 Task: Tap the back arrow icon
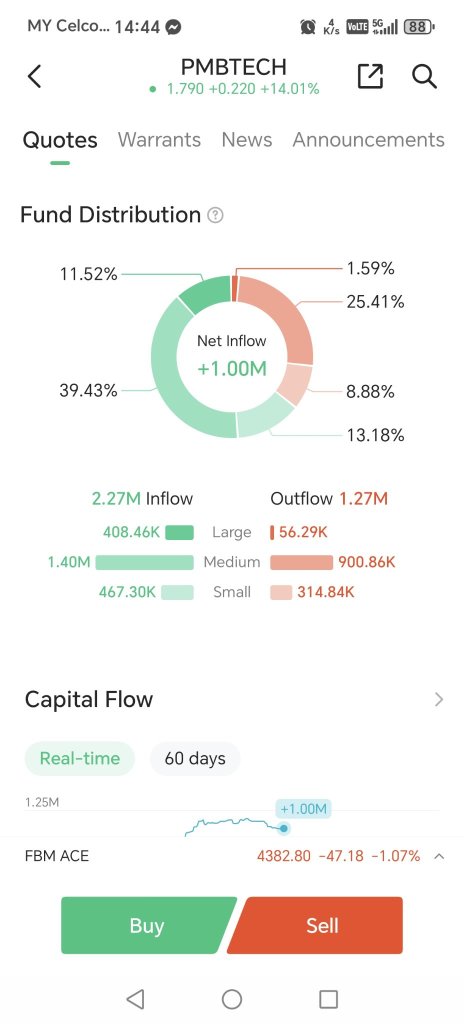pyautogui.click(x=35, y=76)
